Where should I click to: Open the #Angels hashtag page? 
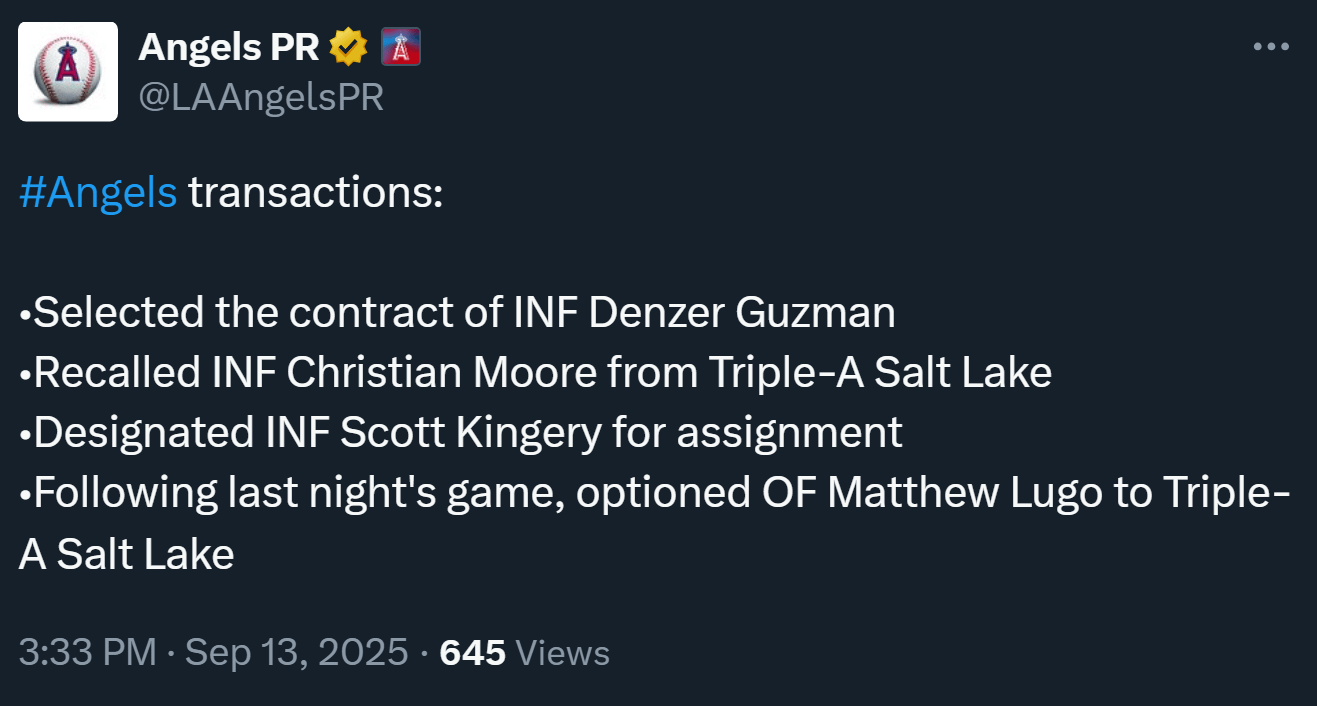[x=97, y=192]
